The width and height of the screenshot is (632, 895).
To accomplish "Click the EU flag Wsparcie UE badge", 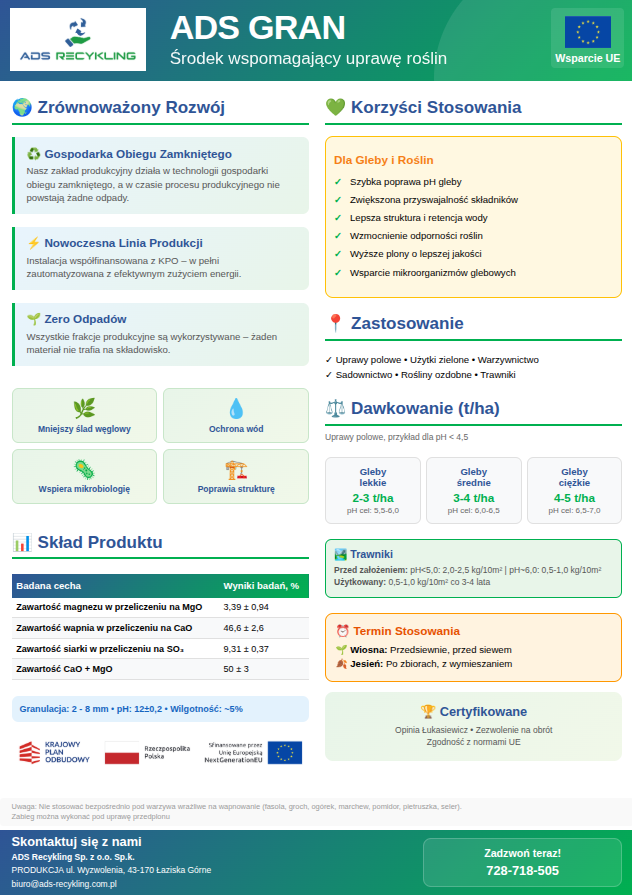I will (x=587, y=38).
